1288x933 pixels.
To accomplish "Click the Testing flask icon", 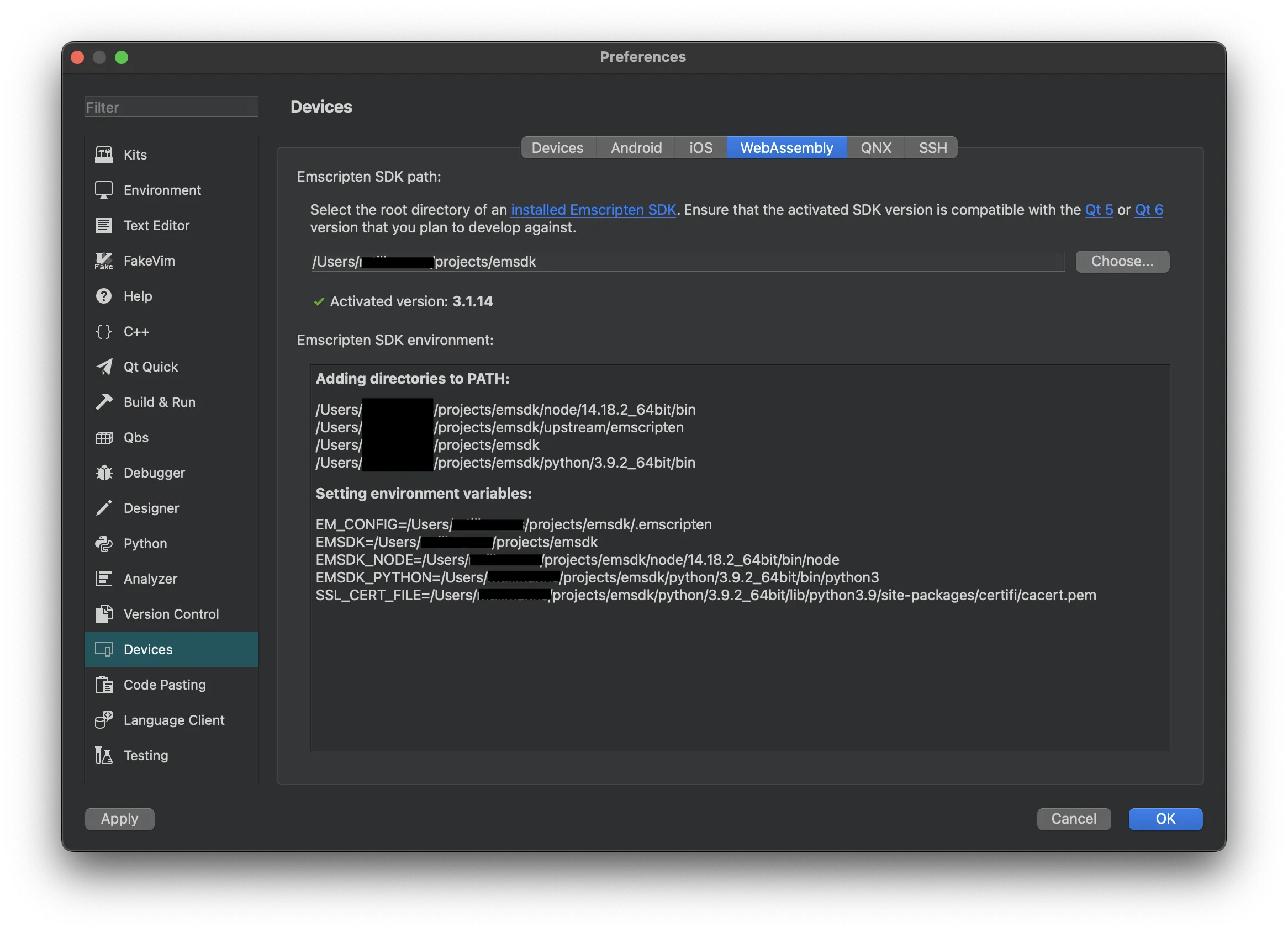I will [103, 755].
